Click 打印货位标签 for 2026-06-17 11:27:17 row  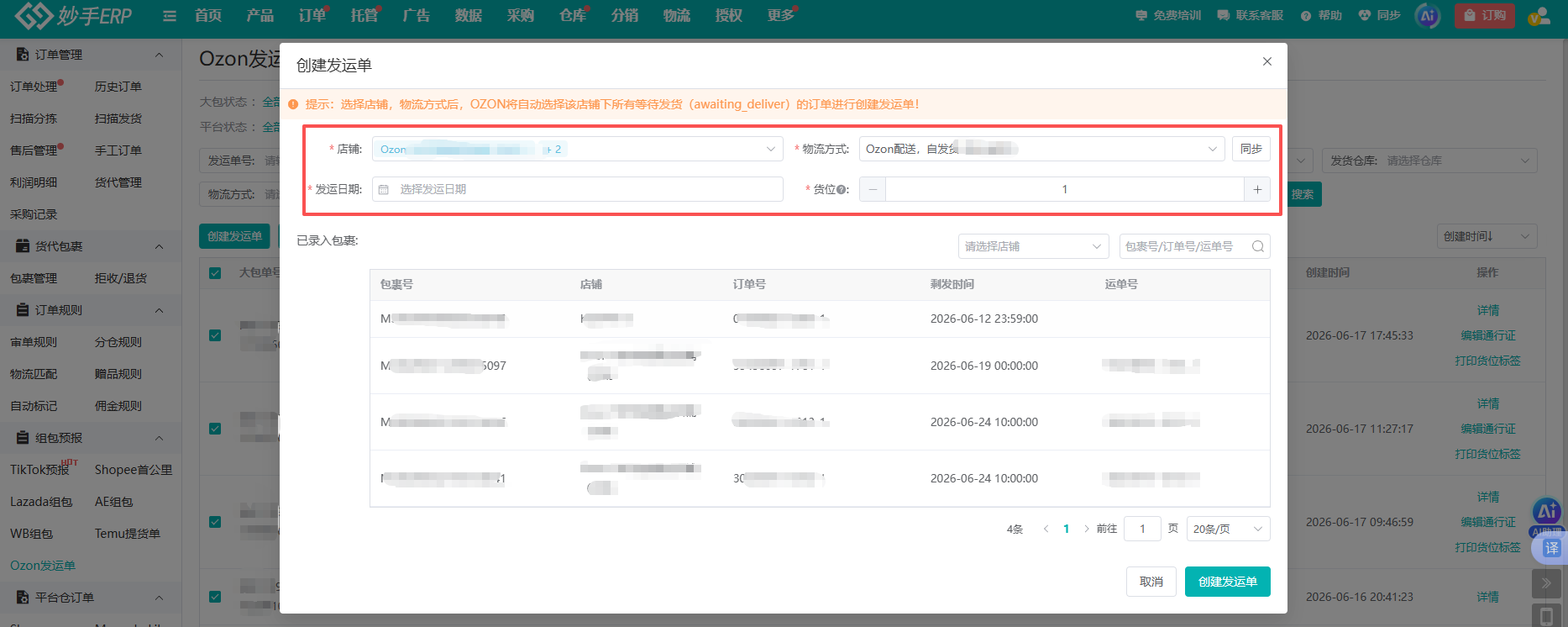1488,454
